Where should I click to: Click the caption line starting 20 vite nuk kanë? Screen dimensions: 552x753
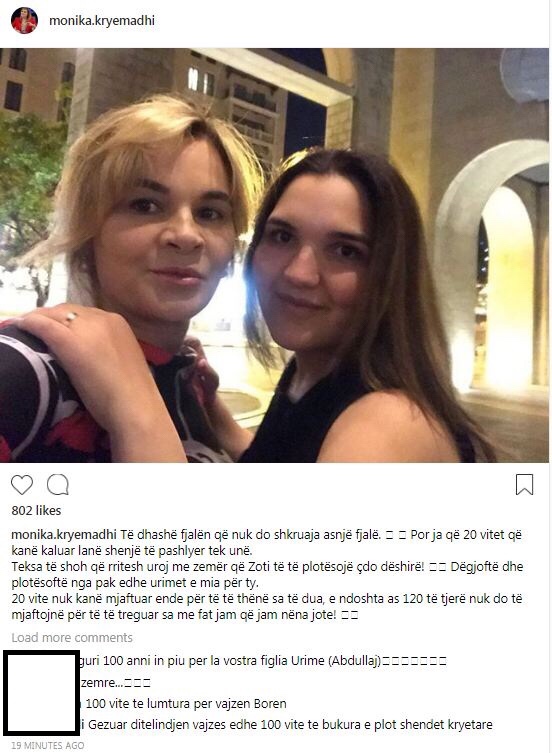click(267, 599)
